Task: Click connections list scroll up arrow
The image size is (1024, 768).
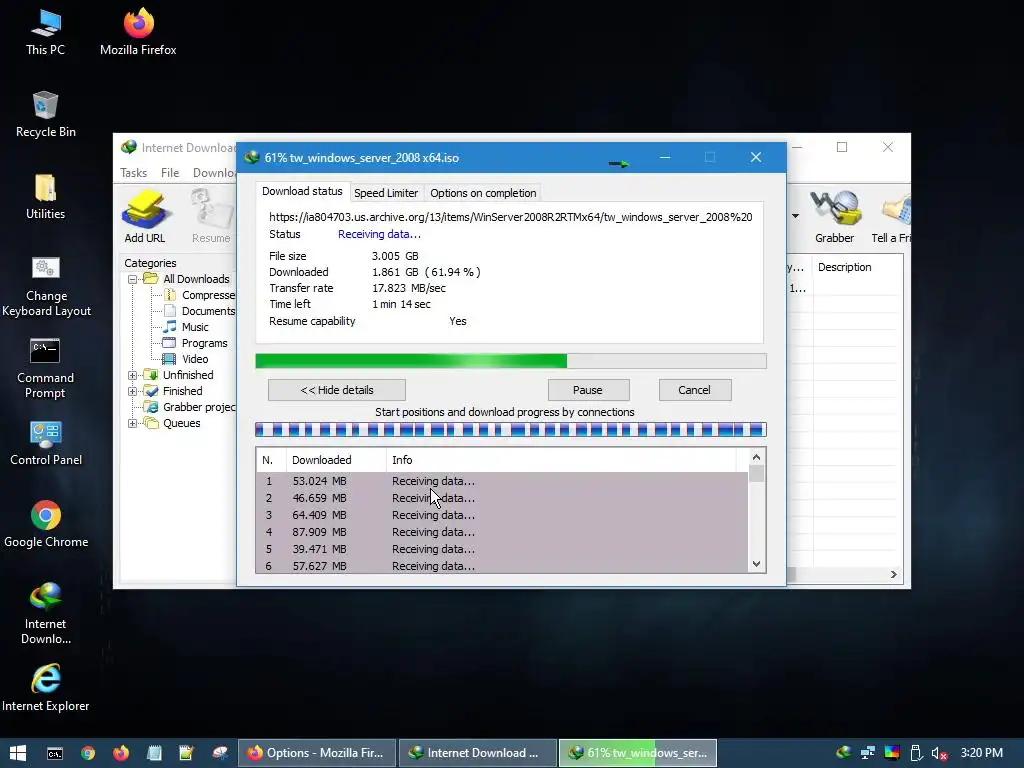Action: point(756,457)
